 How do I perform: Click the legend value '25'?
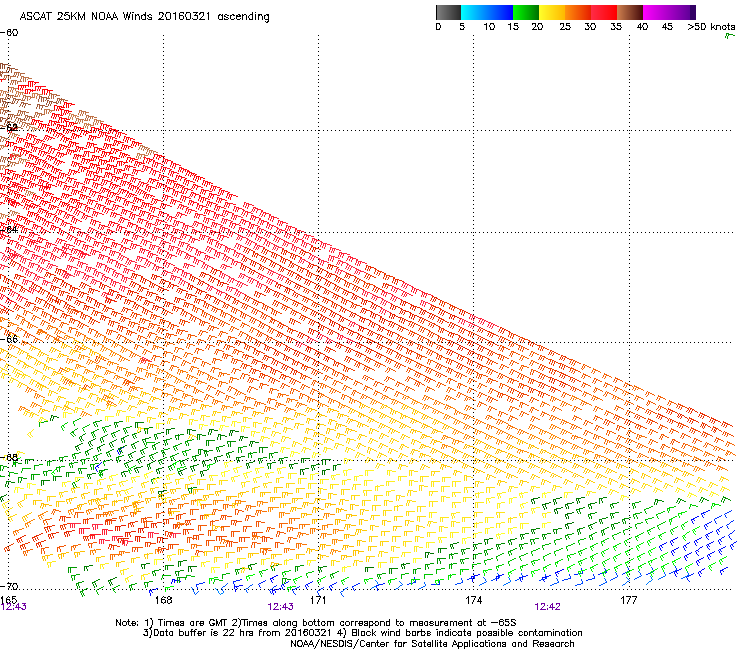point(565,27)
